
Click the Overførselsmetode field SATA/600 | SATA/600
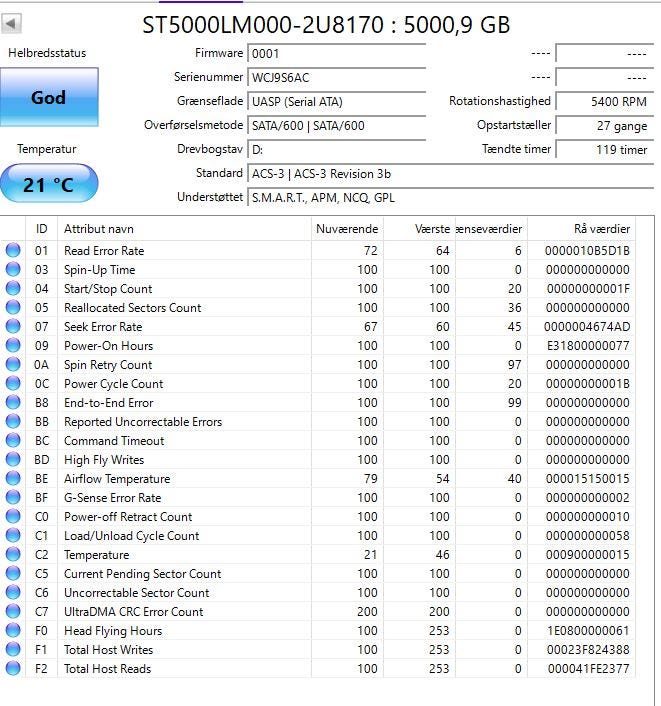tap(336, 126)
